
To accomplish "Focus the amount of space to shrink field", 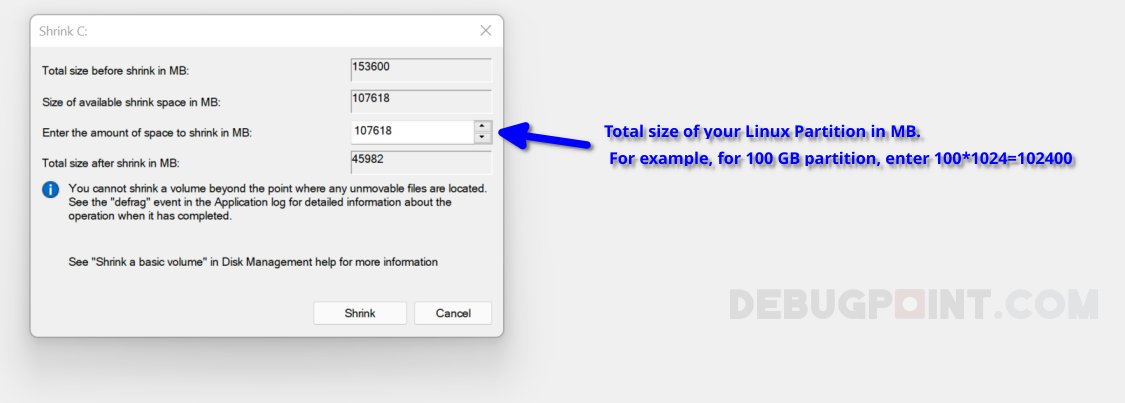I will (411, 131).
